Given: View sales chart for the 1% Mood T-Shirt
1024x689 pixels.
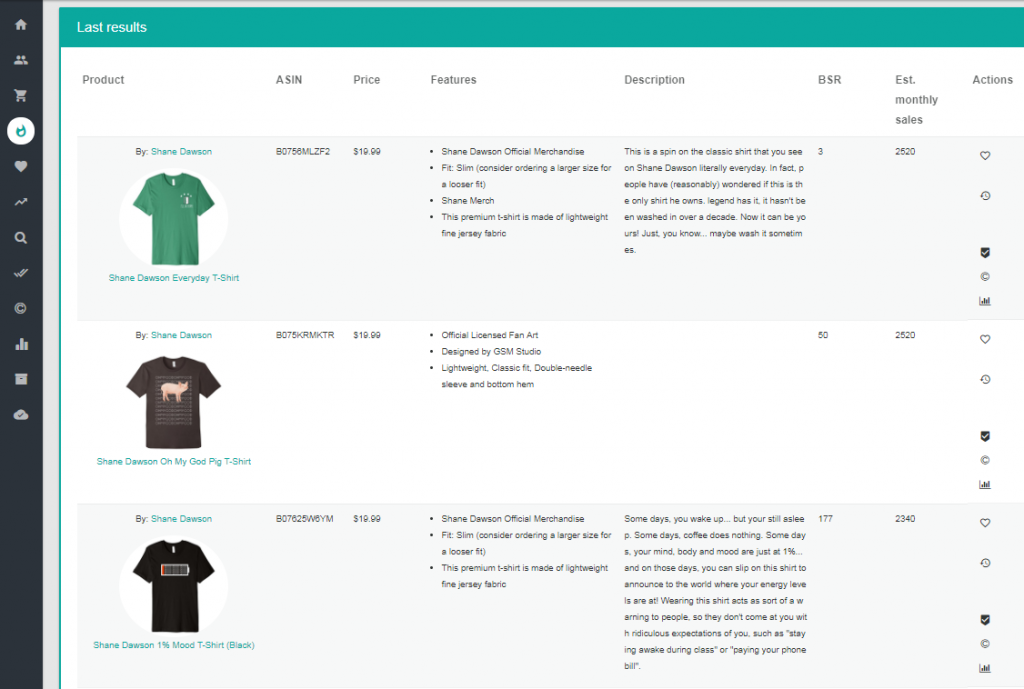Looking at the screenshot, I should (985, 667).
